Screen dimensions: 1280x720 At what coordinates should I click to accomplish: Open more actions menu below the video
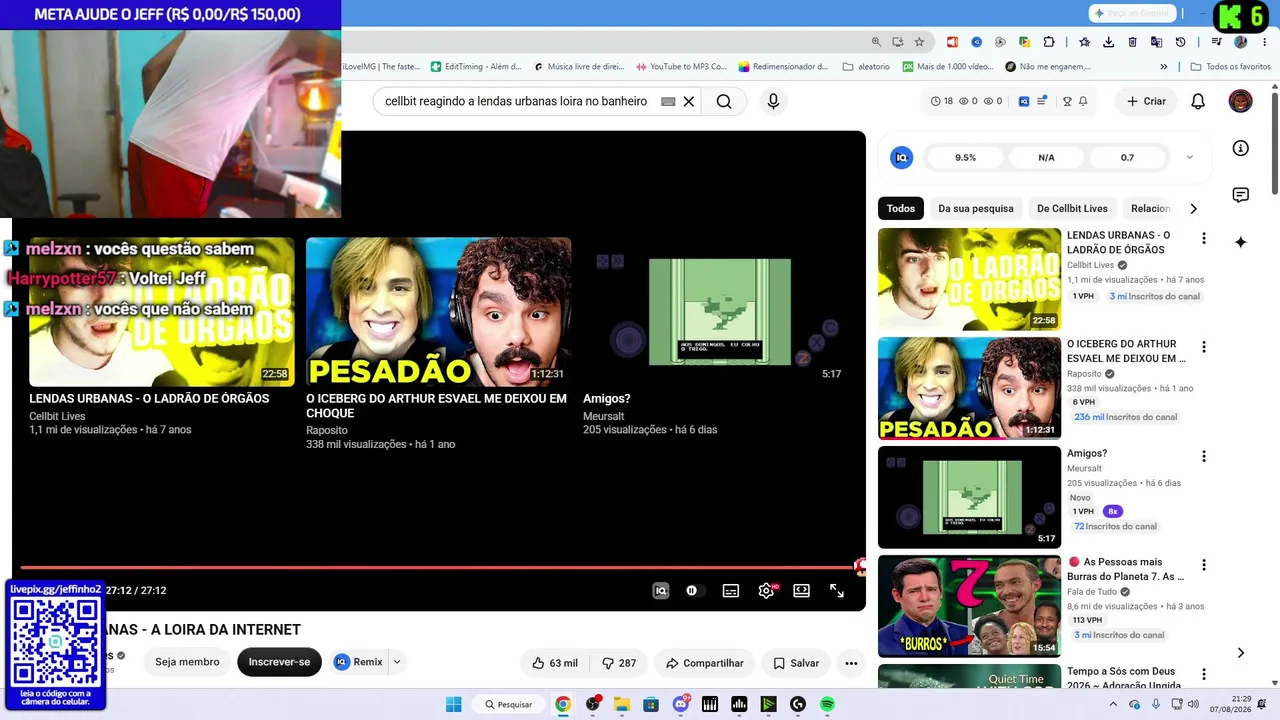coord(851,663)
